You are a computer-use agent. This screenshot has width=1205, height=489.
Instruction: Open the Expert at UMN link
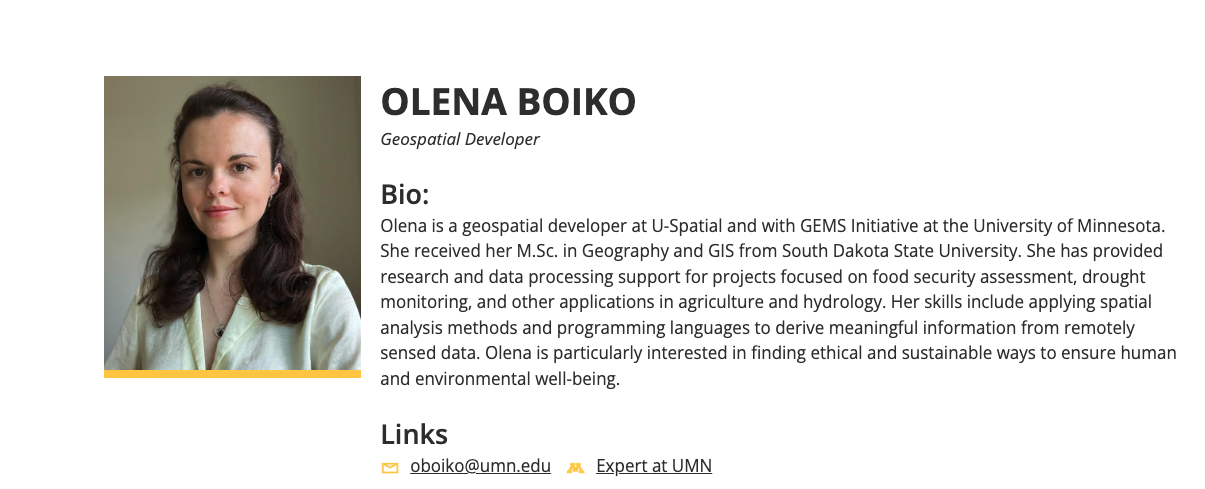(x=653, y=466)
